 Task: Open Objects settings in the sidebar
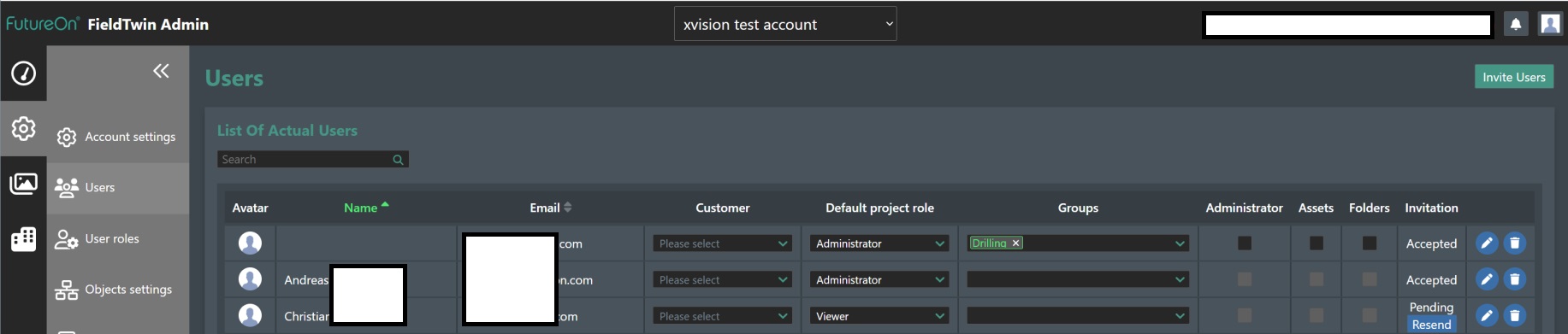click(118, 290)
